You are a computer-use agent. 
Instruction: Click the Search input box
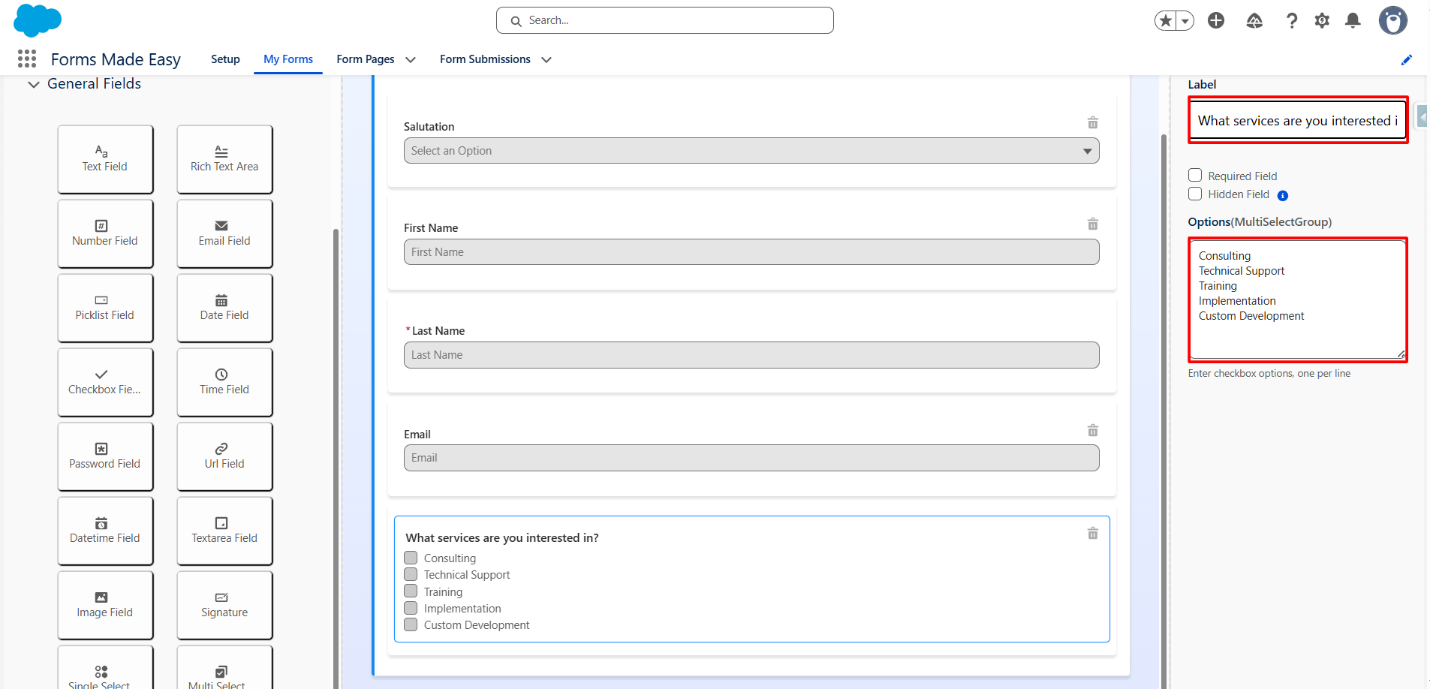tap(665, 20)
